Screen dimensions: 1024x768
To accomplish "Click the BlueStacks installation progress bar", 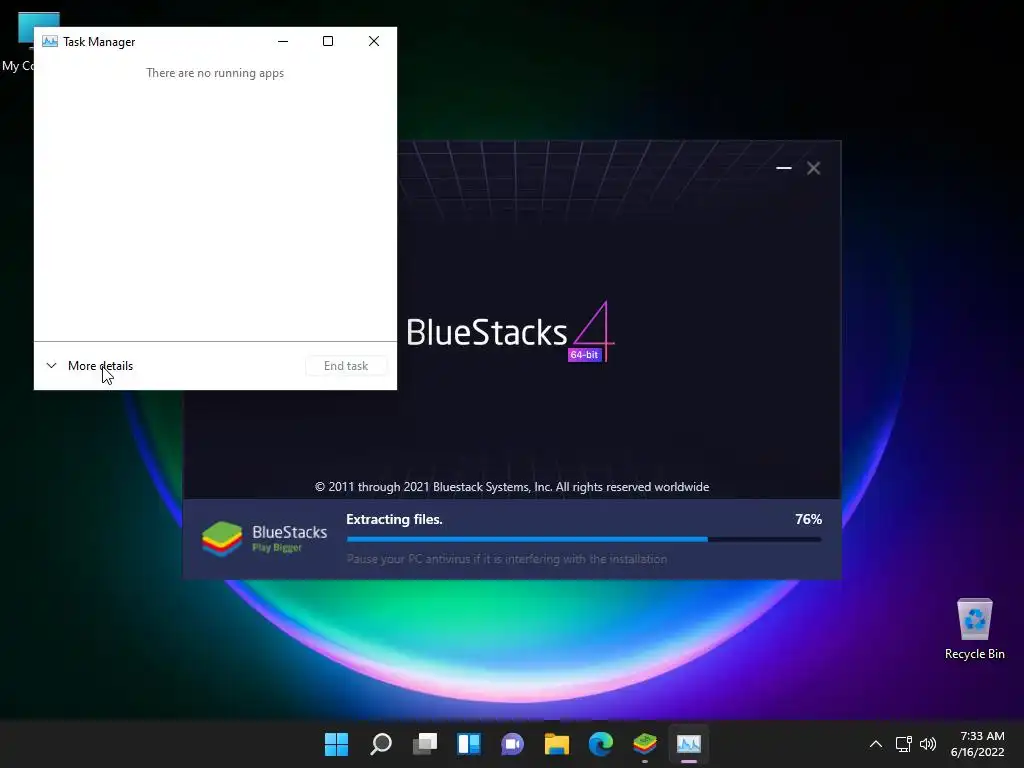I will pos(584,539).
